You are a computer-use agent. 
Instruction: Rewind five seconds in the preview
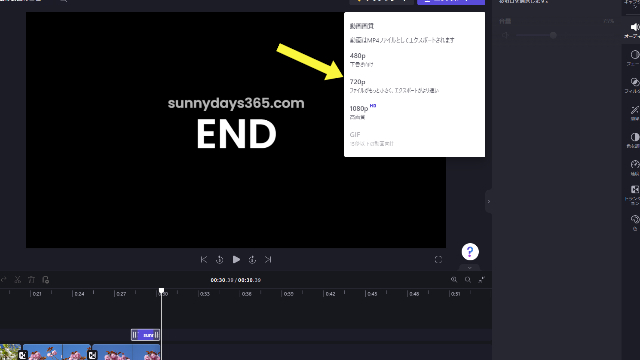tap(220, 260)
